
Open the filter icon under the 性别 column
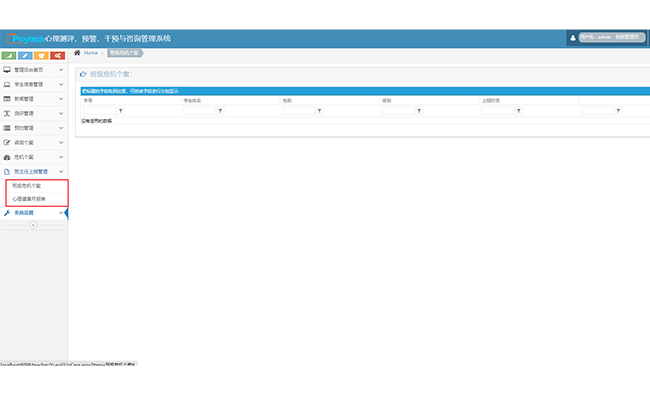pyautogui.click(x=320, y=111)
